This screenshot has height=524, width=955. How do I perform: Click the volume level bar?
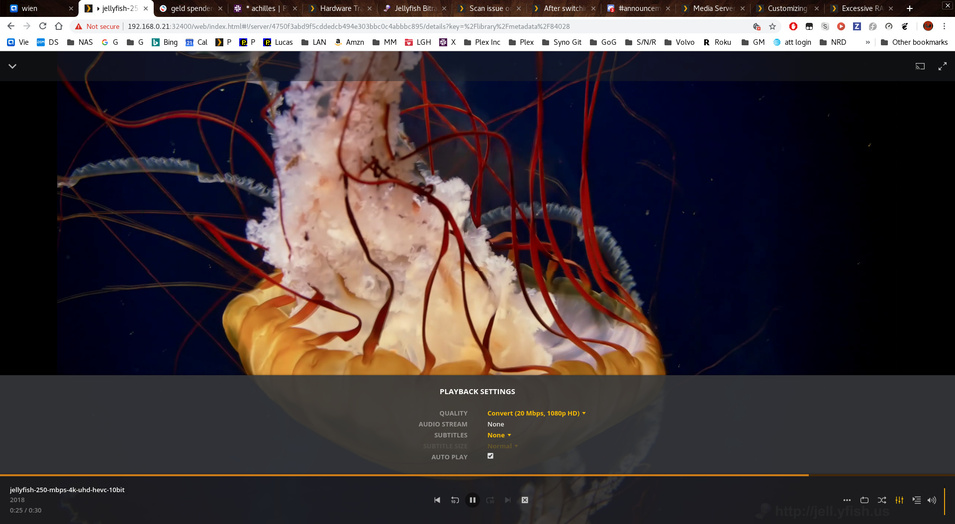(945, 500)
